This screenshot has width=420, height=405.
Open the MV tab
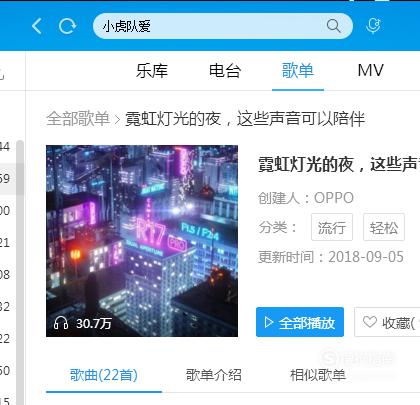[x=370, y=71]
